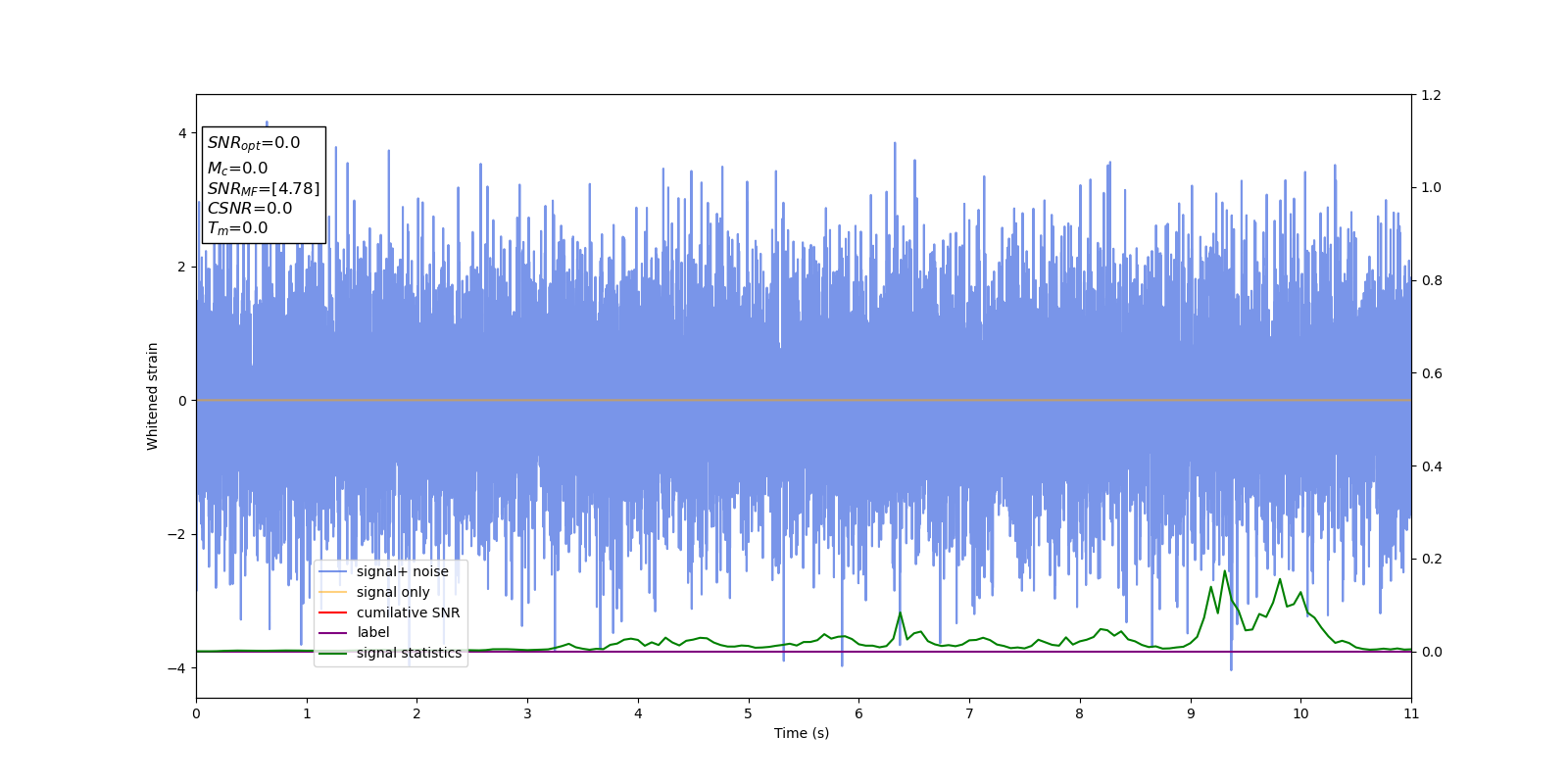
Task: Click the Mc=0.0 annotation text
Action: [x=237, y=169]
